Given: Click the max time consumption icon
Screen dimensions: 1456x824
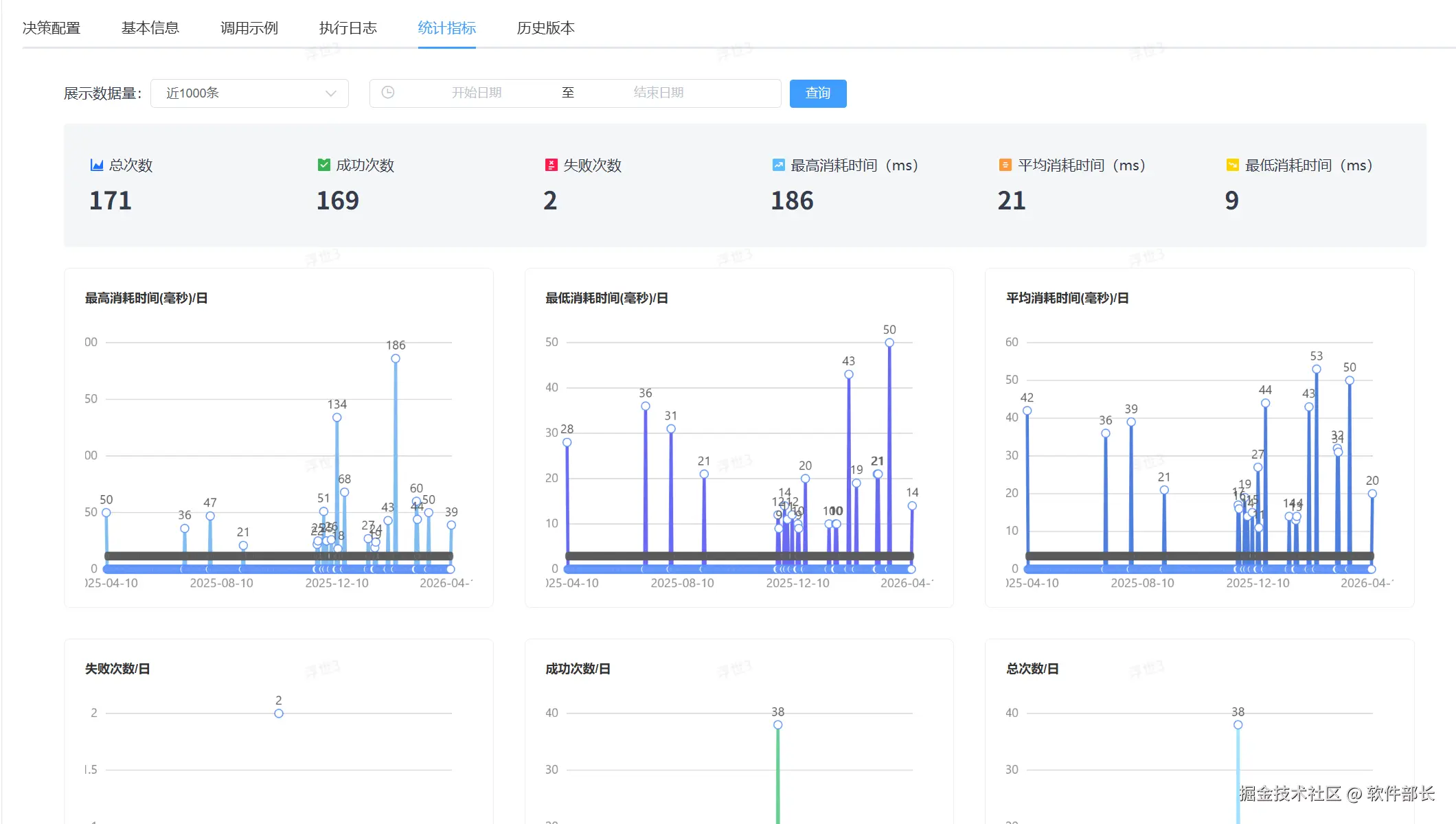Looking at the screenshot, I should click(778, 165).
